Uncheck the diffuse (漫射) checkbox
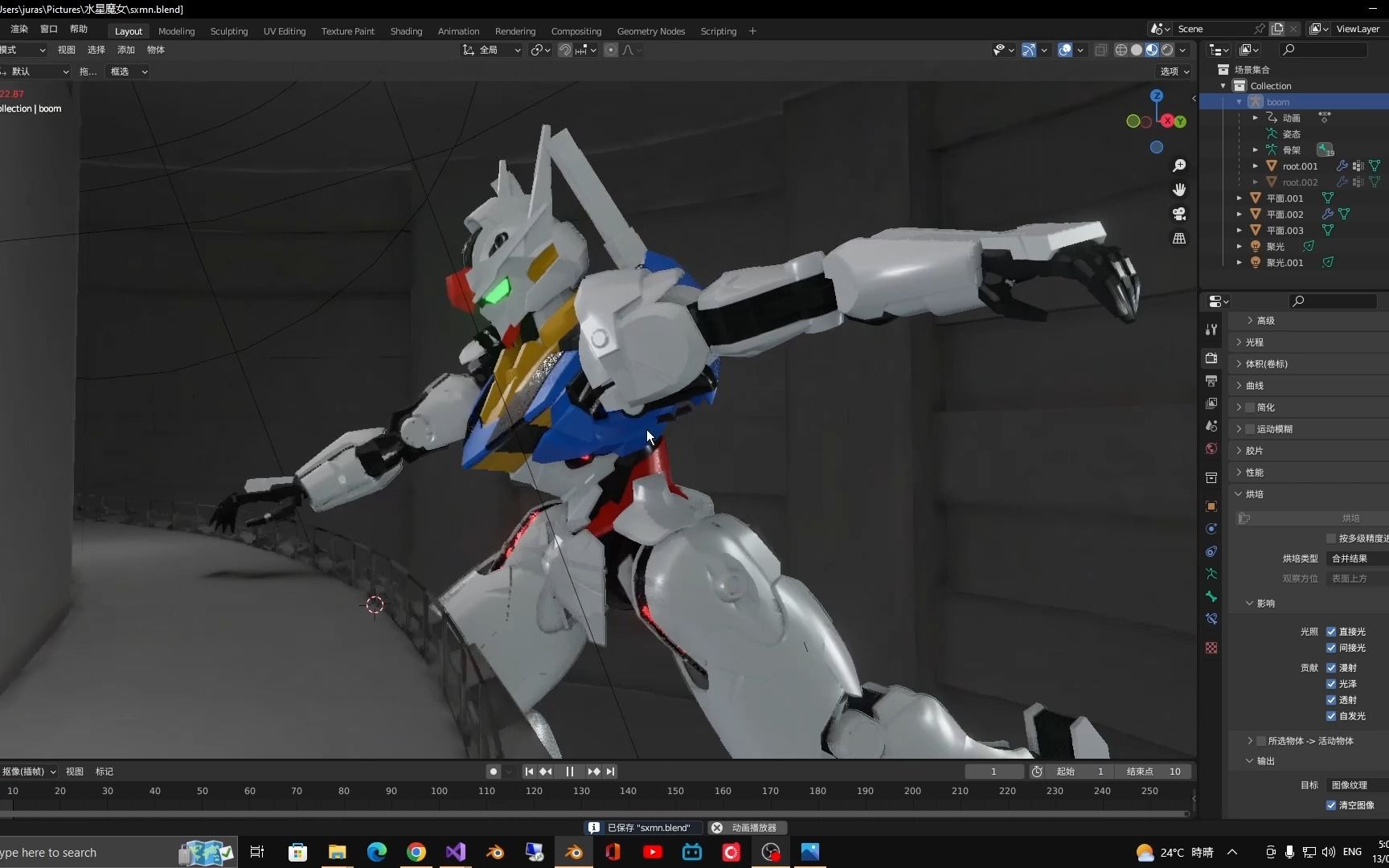Viewport: 1389px width, 868px height. click(1331, 668)
